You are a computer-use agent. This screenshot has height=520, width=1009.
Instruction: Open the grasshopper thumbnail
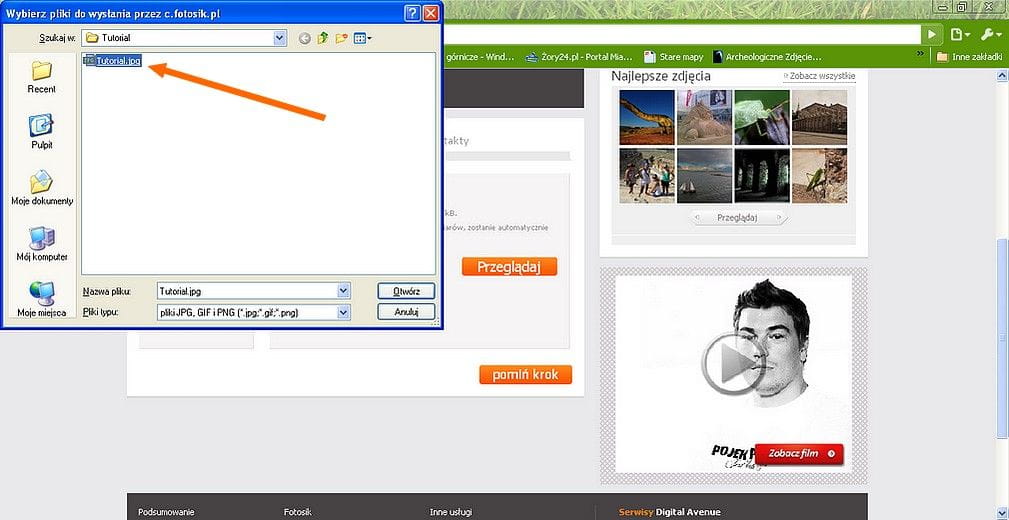tap(819, 176)
